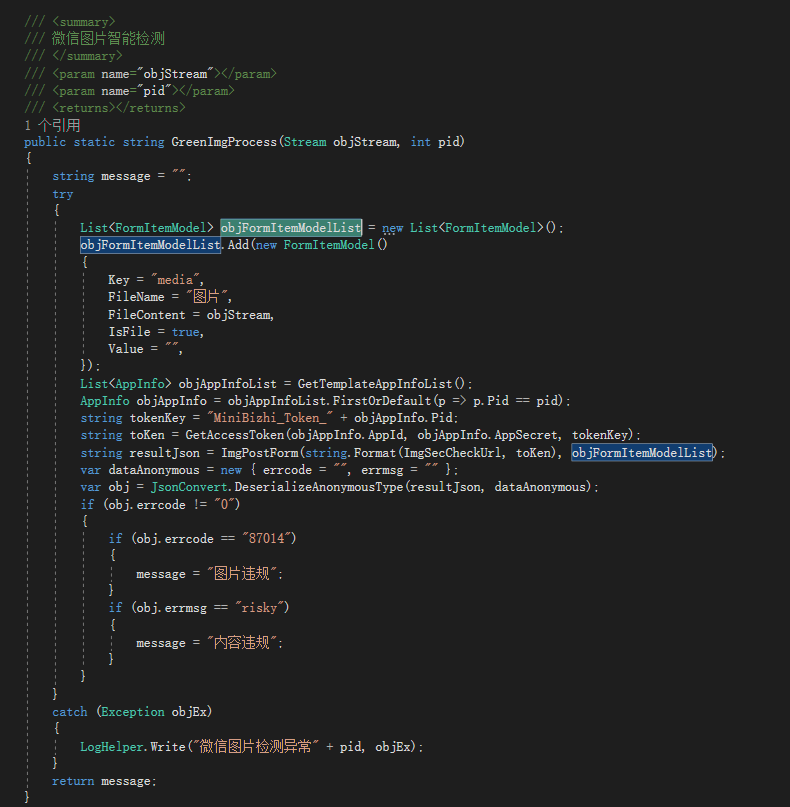Click the GreenImgProcess method name
Image resolution: width=790 pixels, height=807 pixels.
[x=224, y=142]
